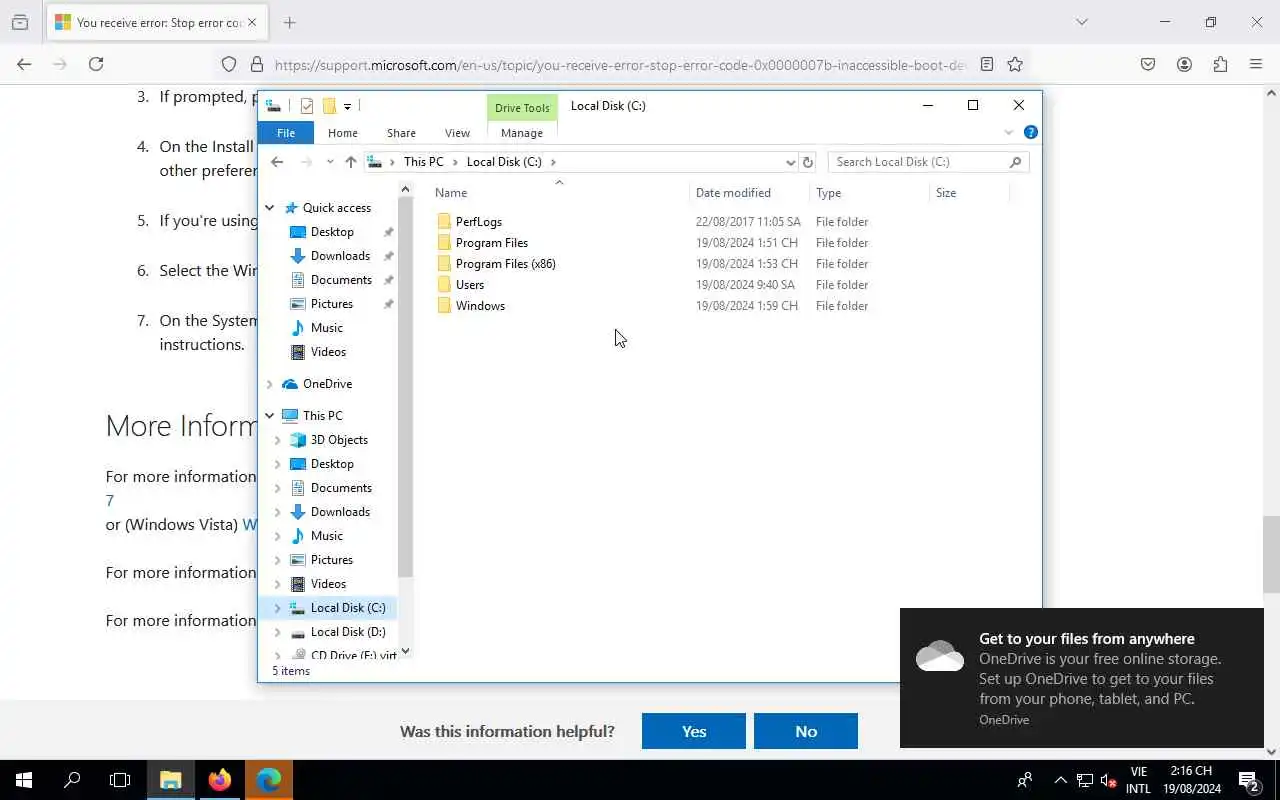The height and width of the screenshot is (800, 1280).
Task: Open 3D Objects under This PC
Action: (339, 440)
